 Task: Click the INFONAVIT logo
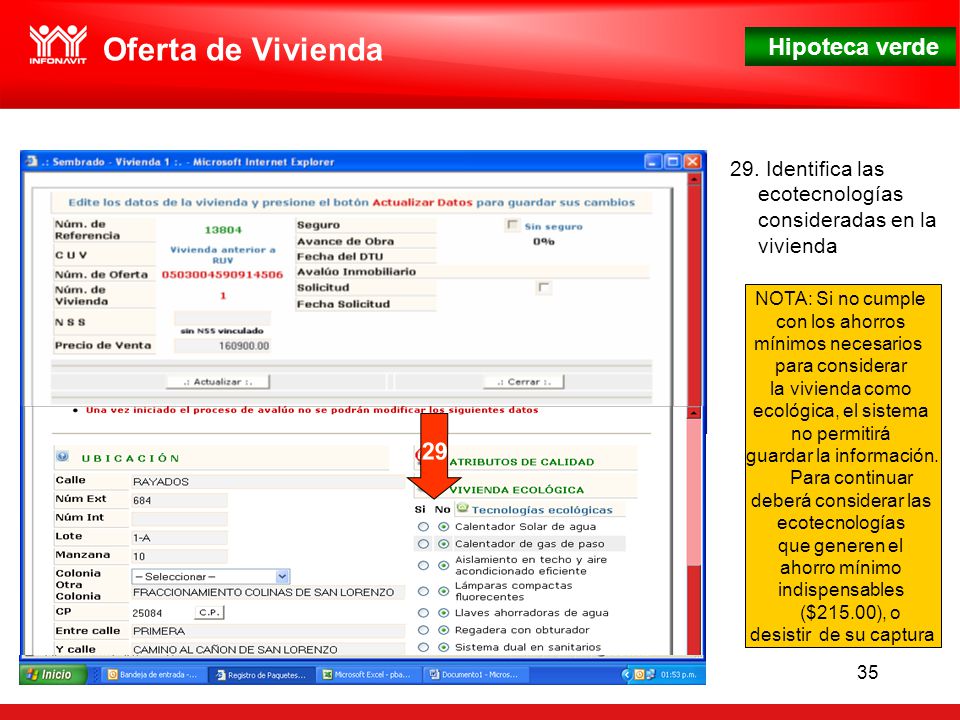pos(58,45)
